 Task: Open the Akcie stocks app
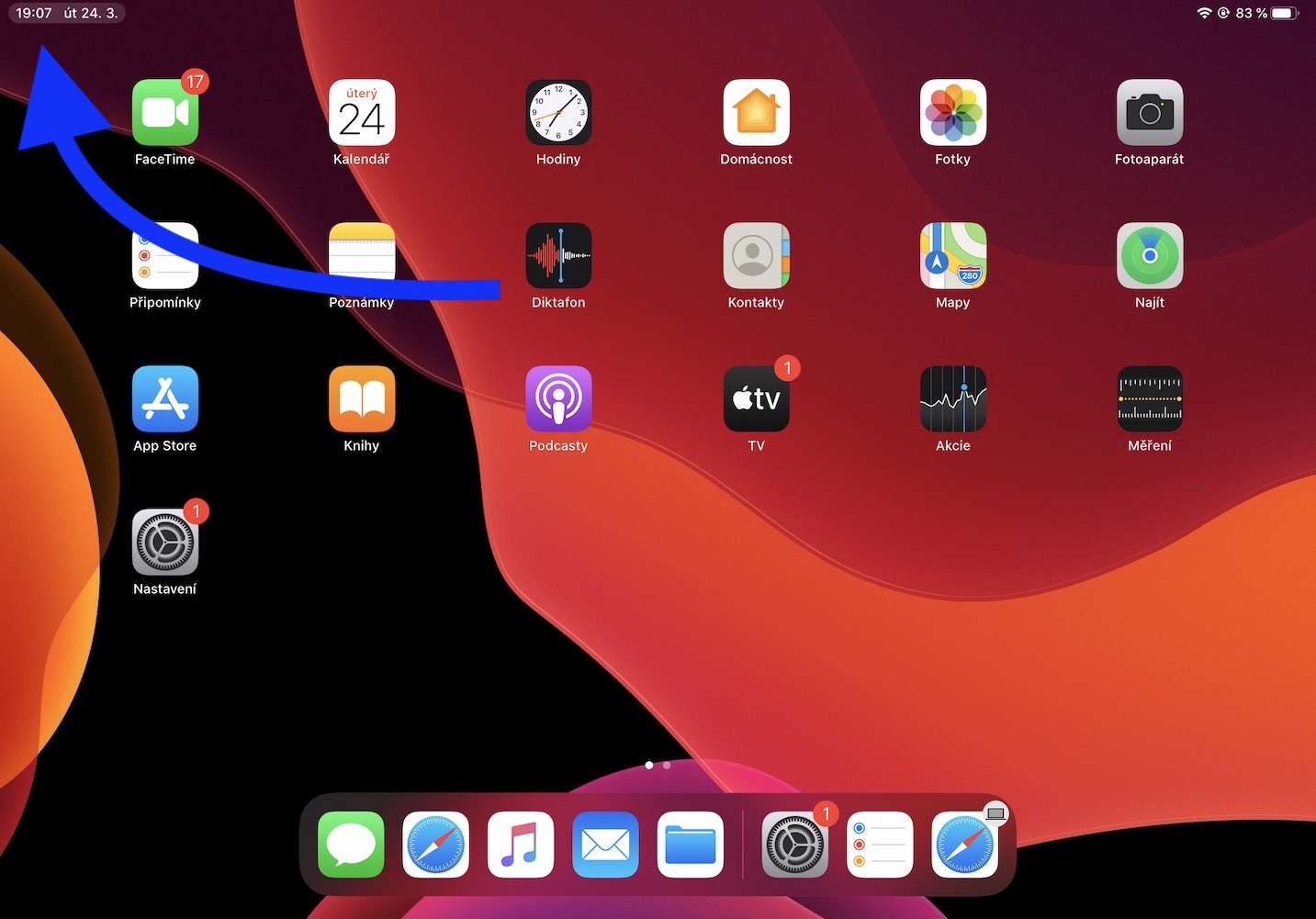[953, 399]
